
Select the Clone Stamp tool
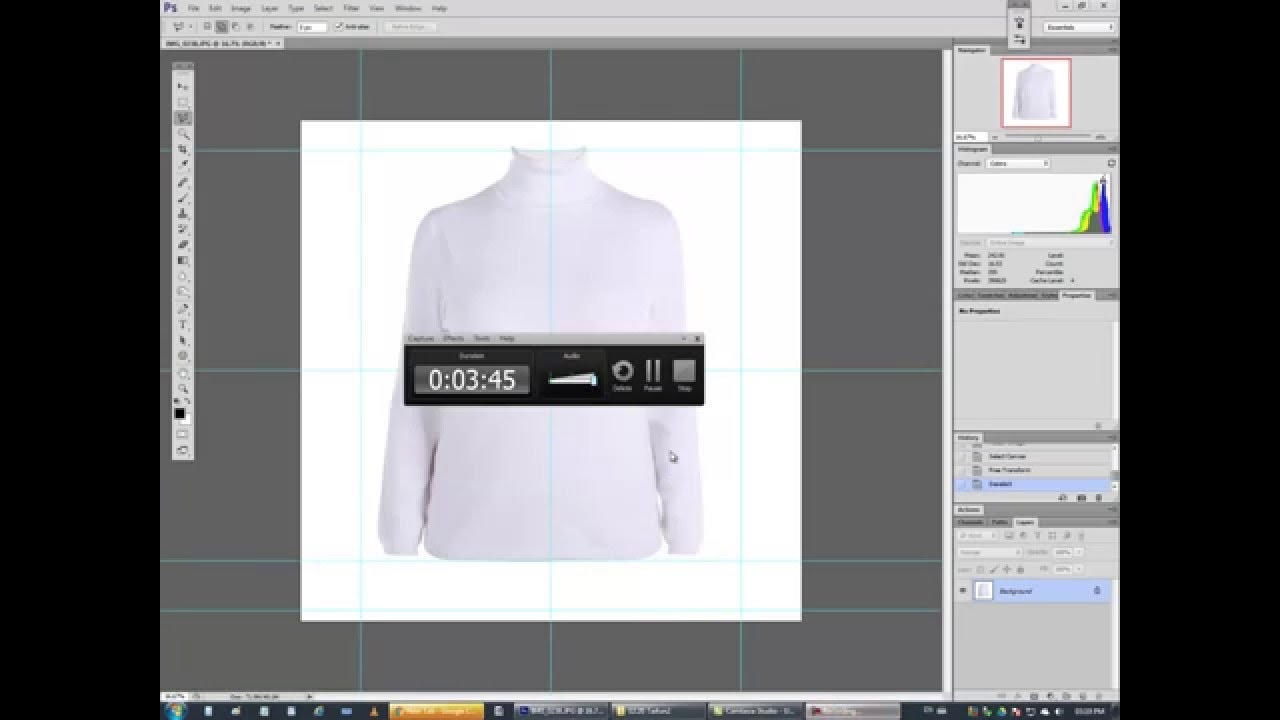click(x=183, y=214)
